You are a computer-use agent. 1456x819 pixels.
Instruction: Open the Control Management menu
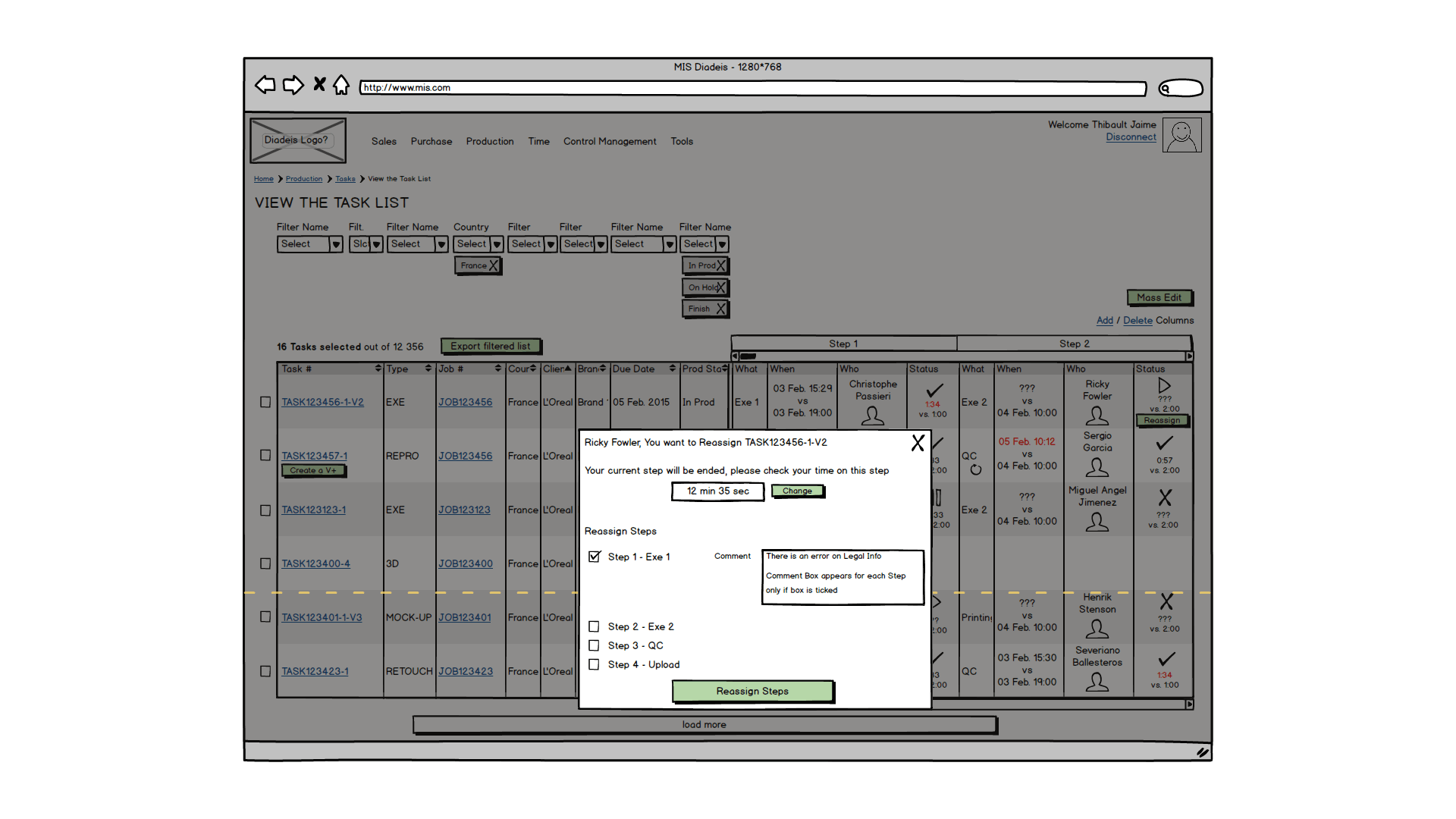[x=610, y=141]
